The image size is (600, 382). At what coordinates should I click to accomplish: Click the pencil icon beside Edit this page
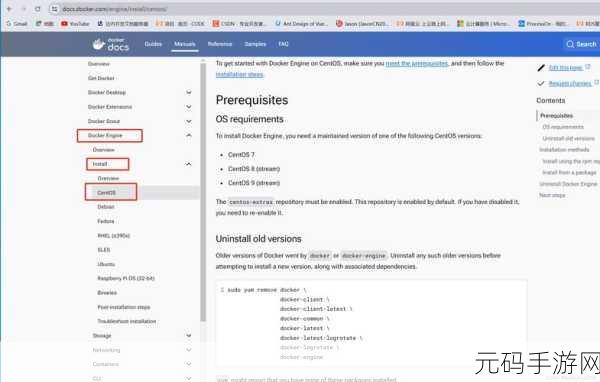pyautogui.click(x=541, y=68)
